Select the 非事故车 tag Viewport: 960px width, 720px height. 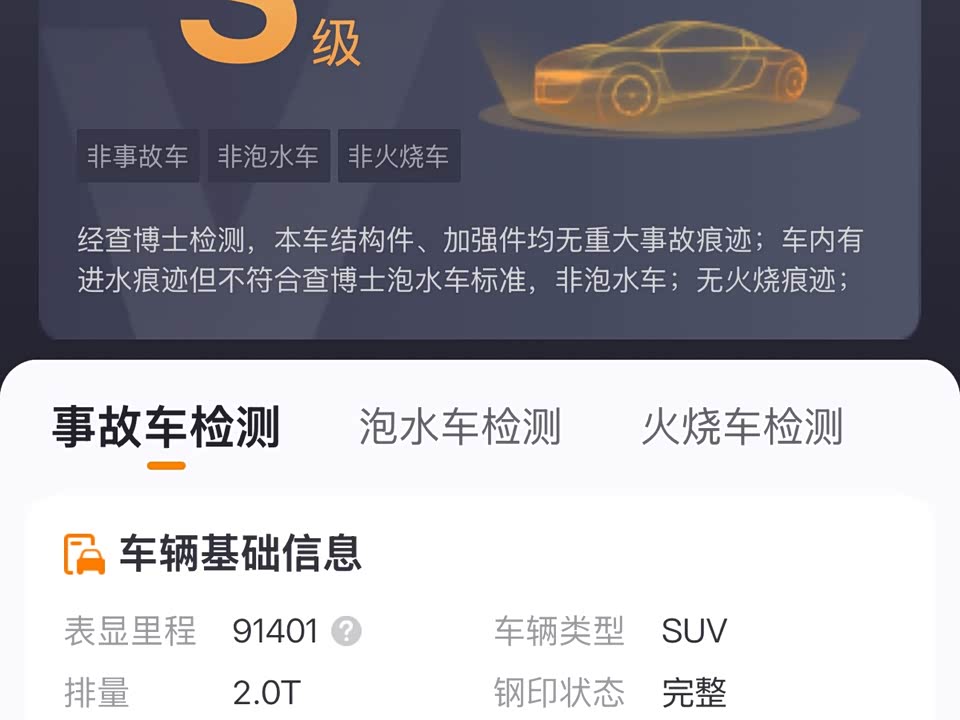(138, 156)
